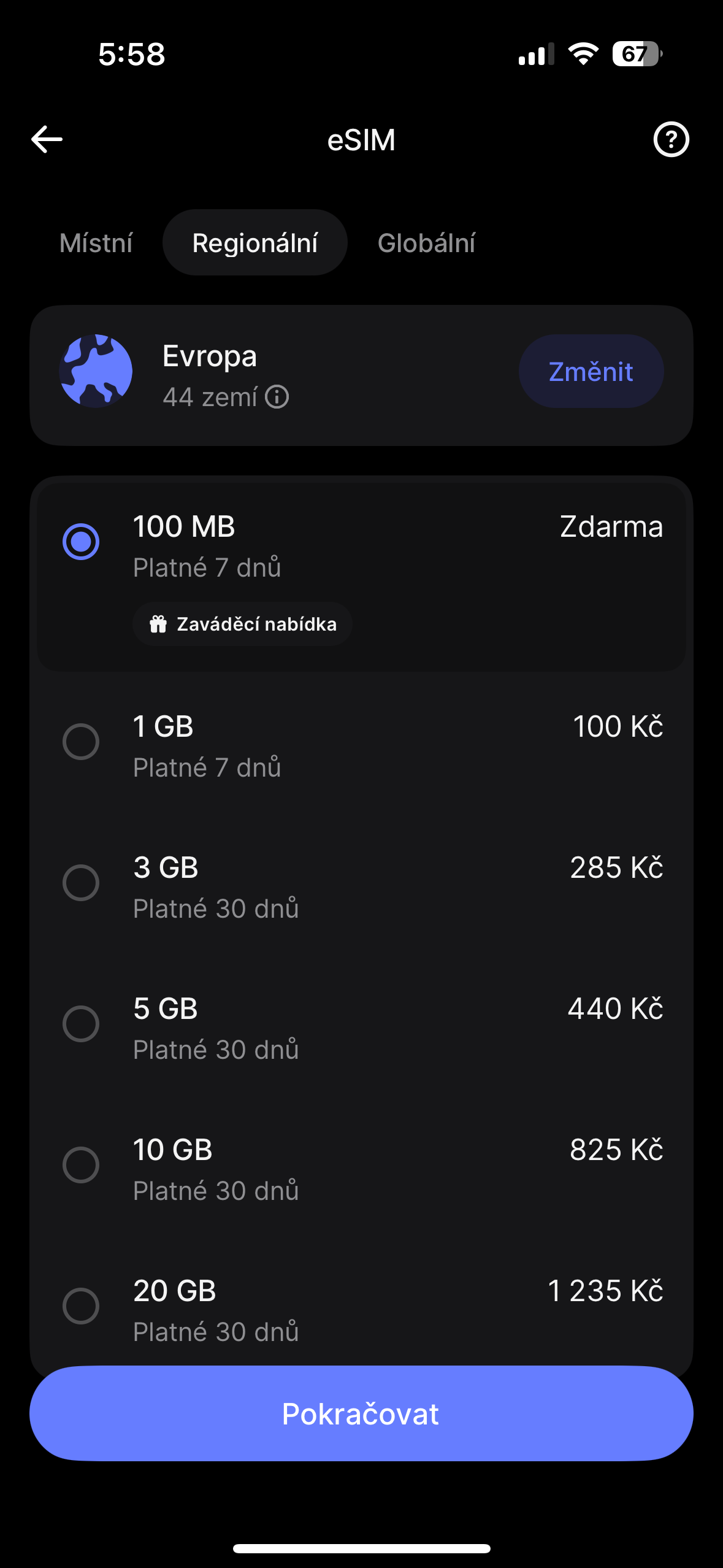Choose the 20 GB plan radio button
Screen dimensions: 723x1568
(81, 1306)
